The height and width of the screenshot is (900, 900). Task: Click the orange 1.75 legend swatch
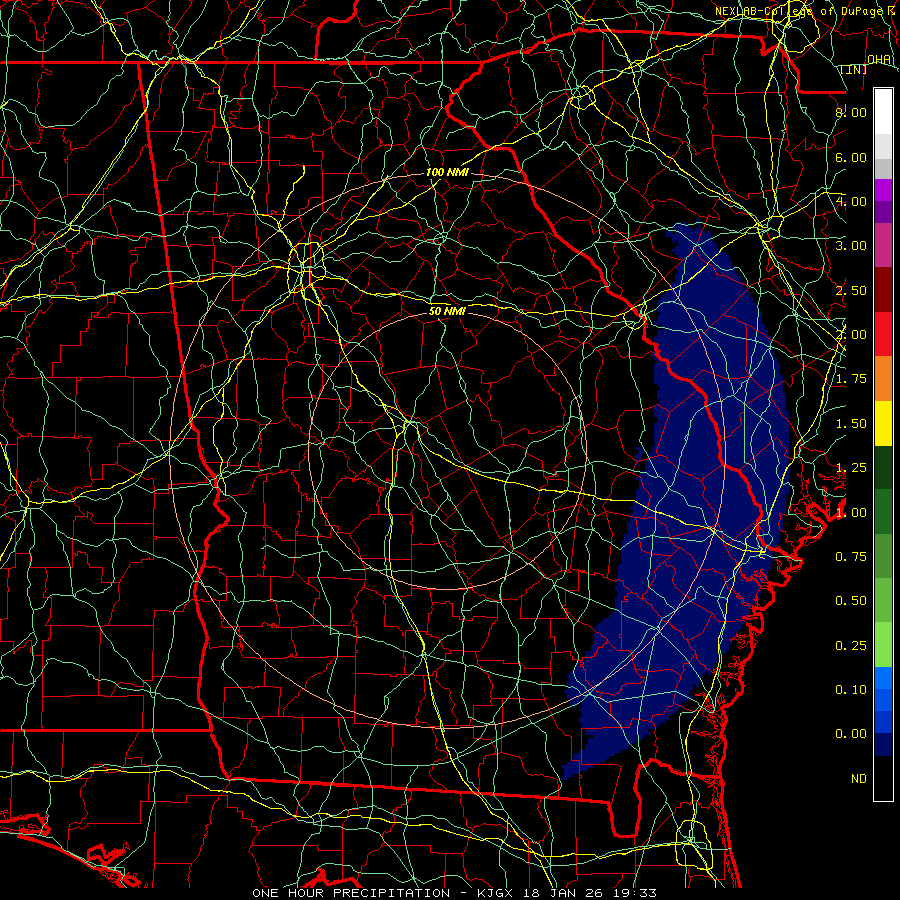tap(883, 378)
